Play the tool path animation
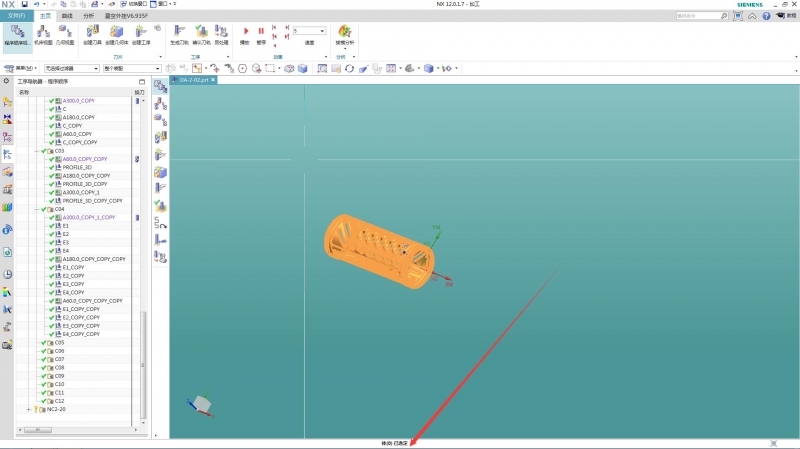Image resolution: width=800 pixels, height=449 pixels. [245, 36]
